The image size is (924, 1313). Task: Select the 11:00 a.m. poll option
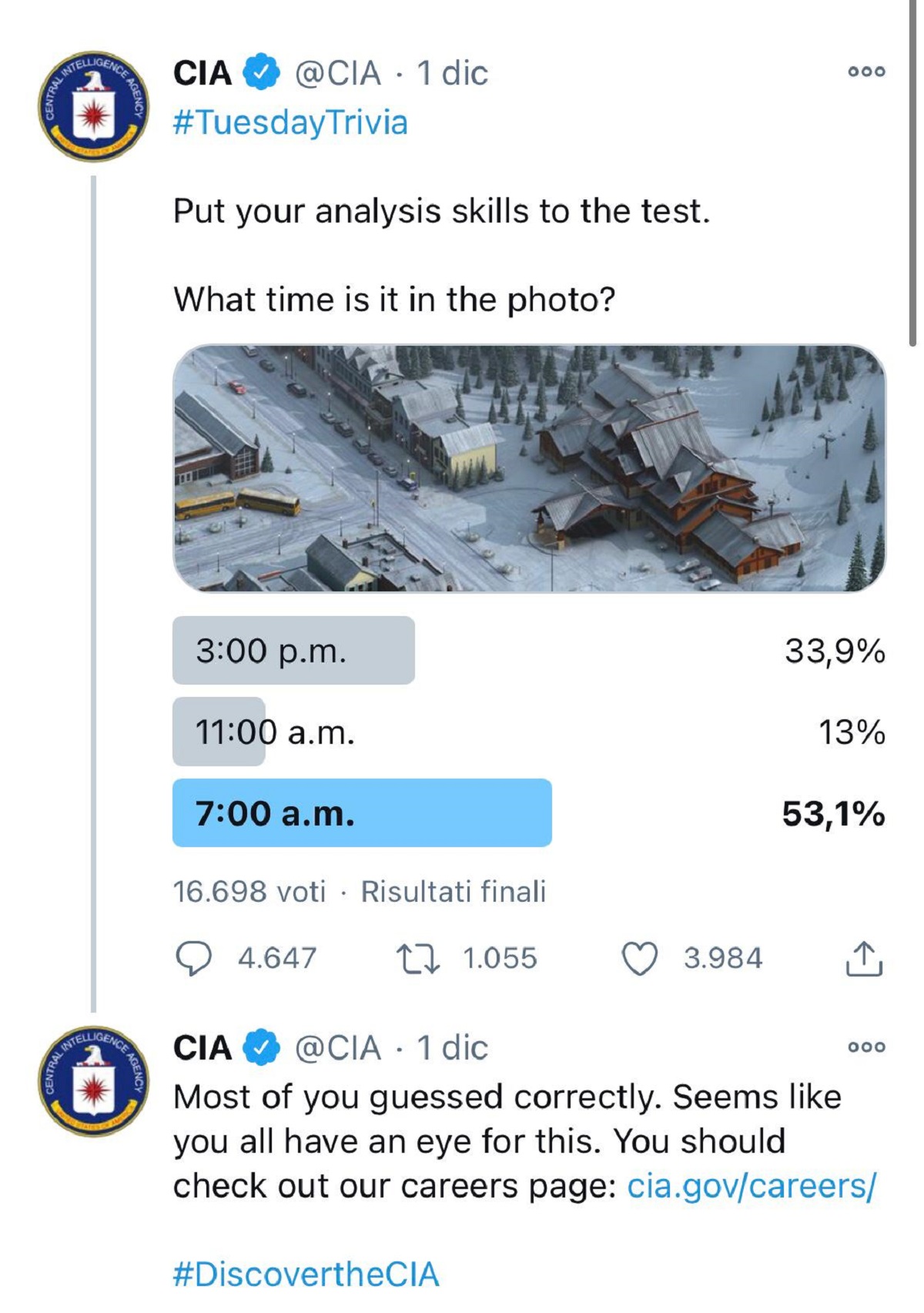click(x=528, y=732)
